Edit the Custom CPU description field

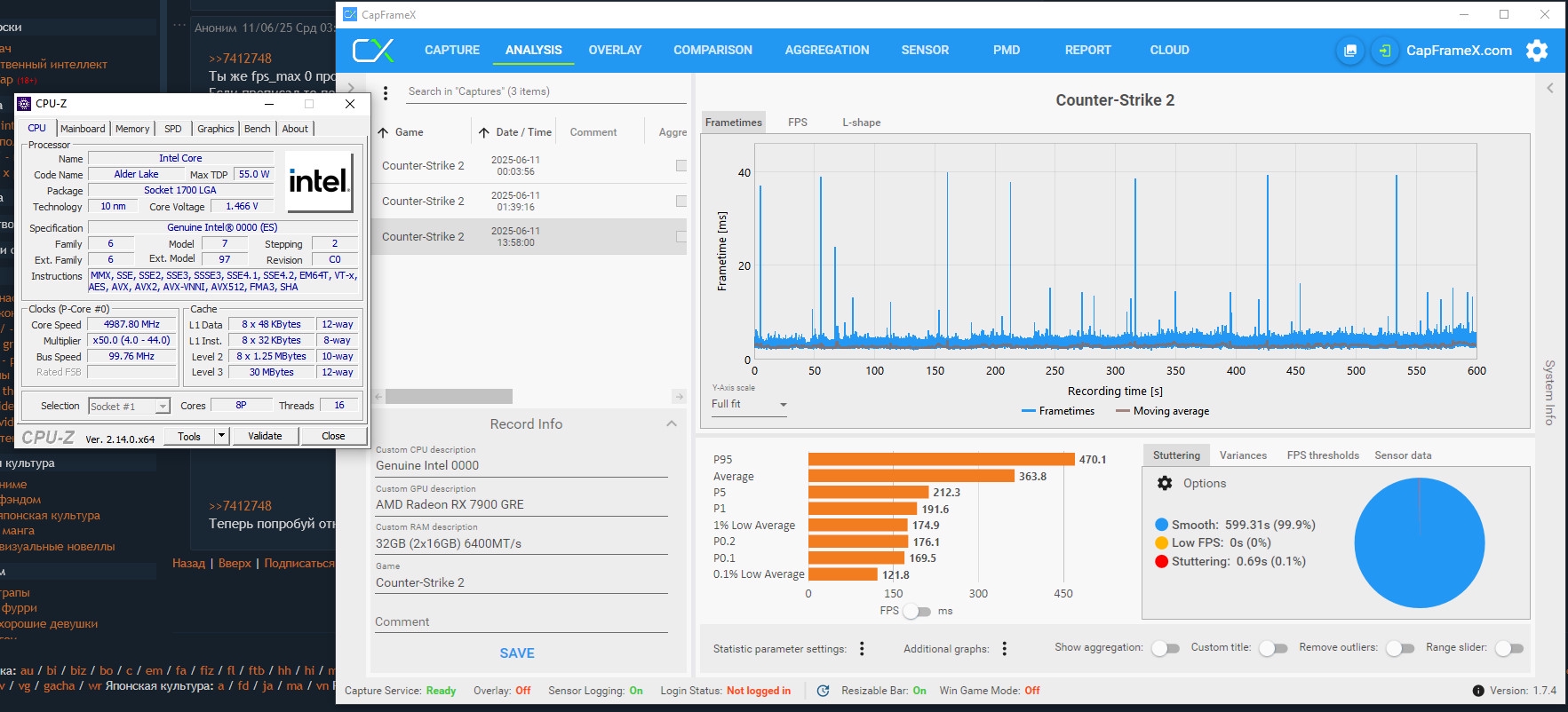point(521,465)
